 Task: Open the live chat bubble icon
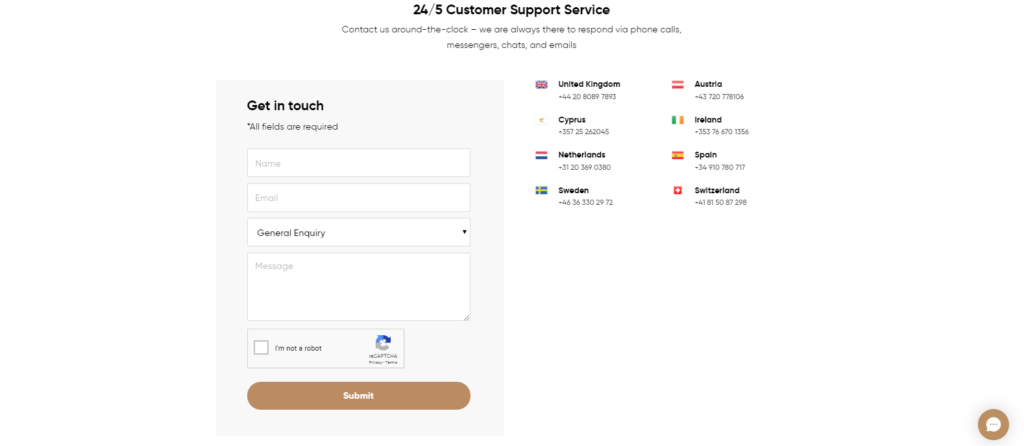click(993, 424)
